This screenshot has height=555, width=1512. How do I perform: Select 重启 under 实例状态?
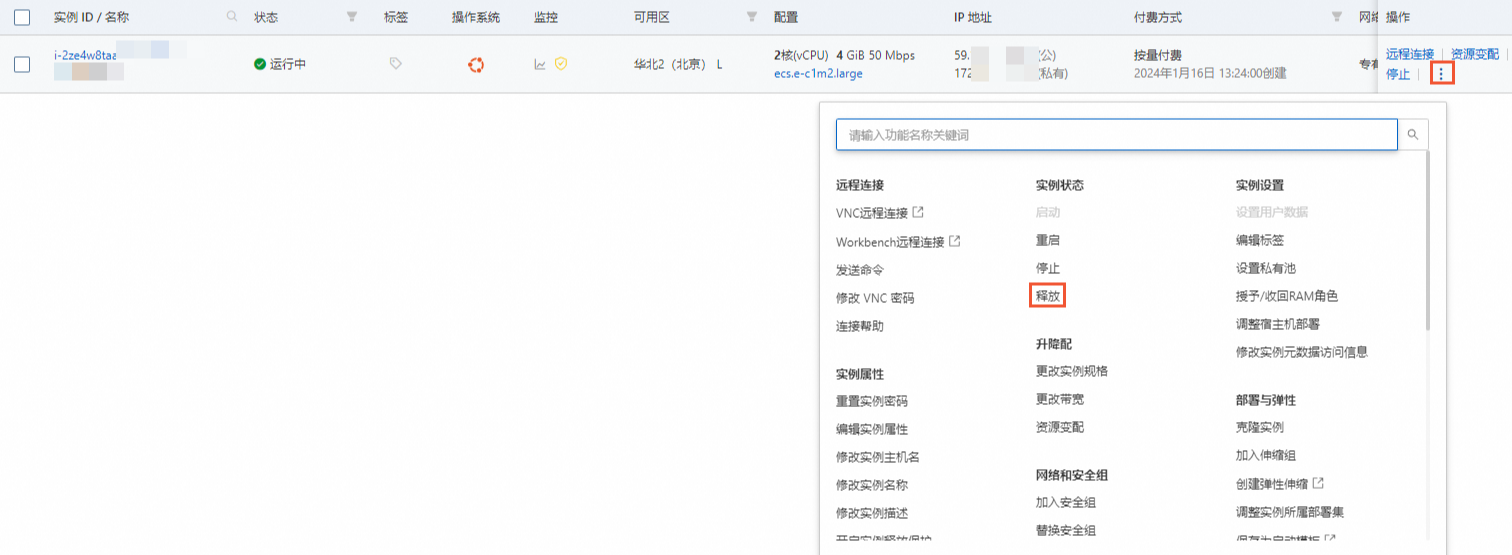coord(1048,241)
